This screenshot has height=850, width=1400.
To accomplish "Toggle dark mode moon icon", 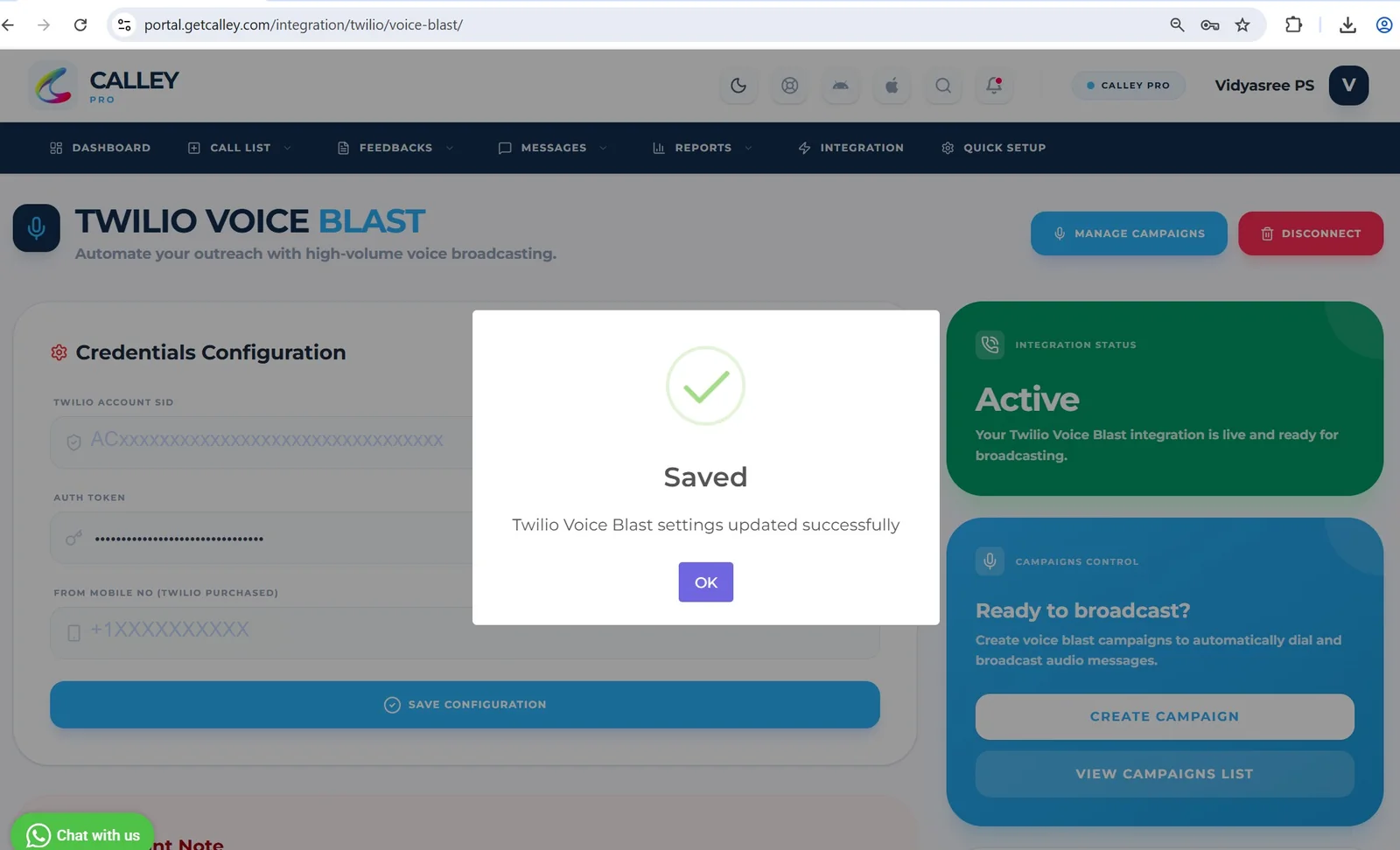I will (738, 86).
